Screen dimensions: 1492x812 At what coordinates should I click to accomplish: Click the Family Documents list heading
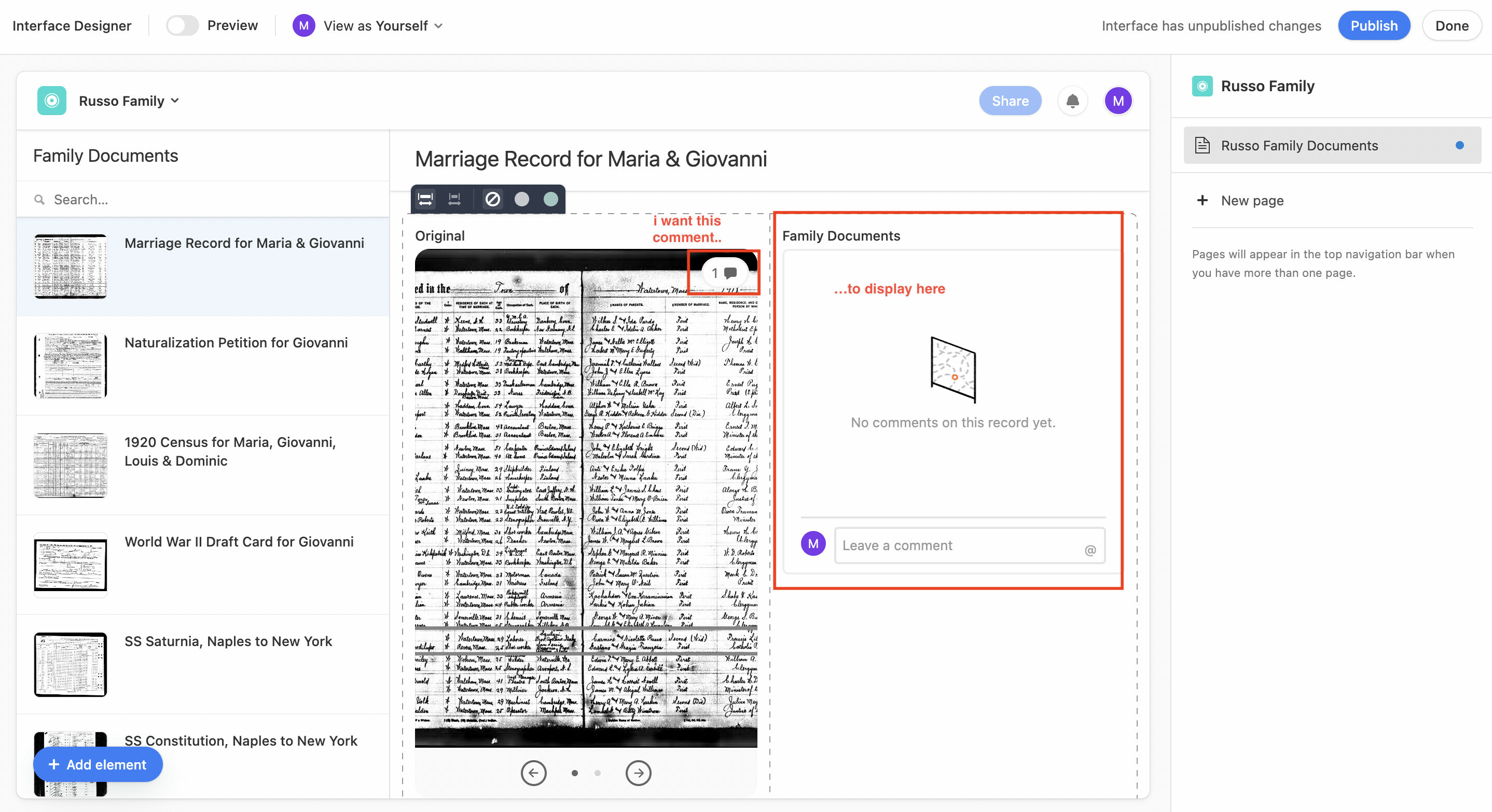(x=105, y=156)
